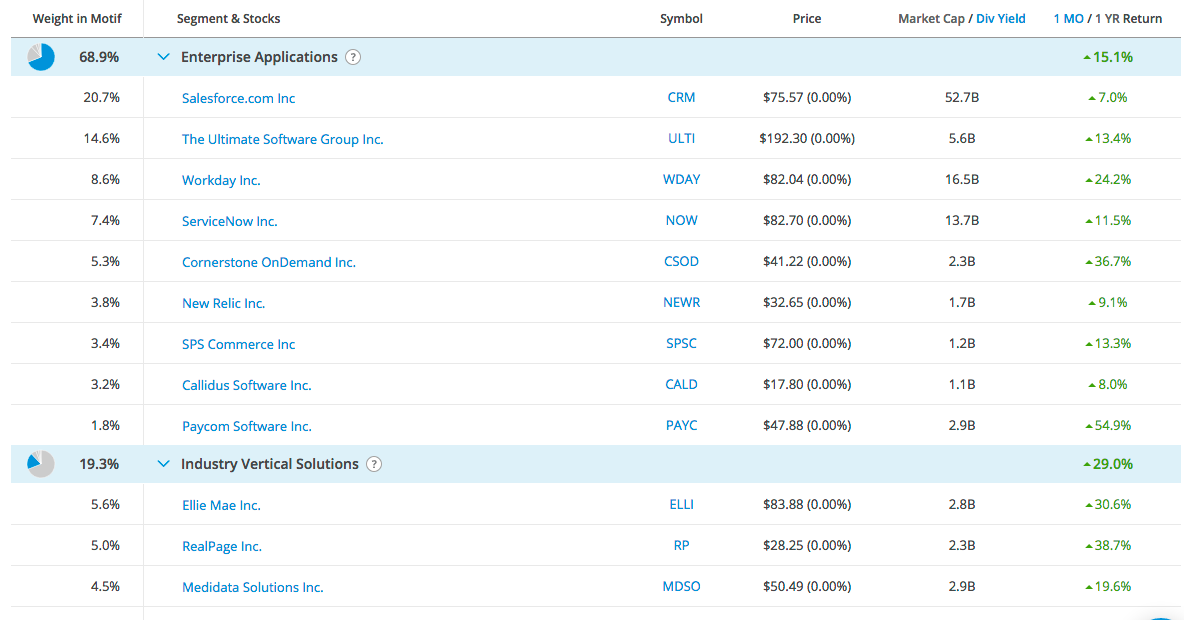
Task: Switch to Div Yield column view
Action: point(1001,18)
